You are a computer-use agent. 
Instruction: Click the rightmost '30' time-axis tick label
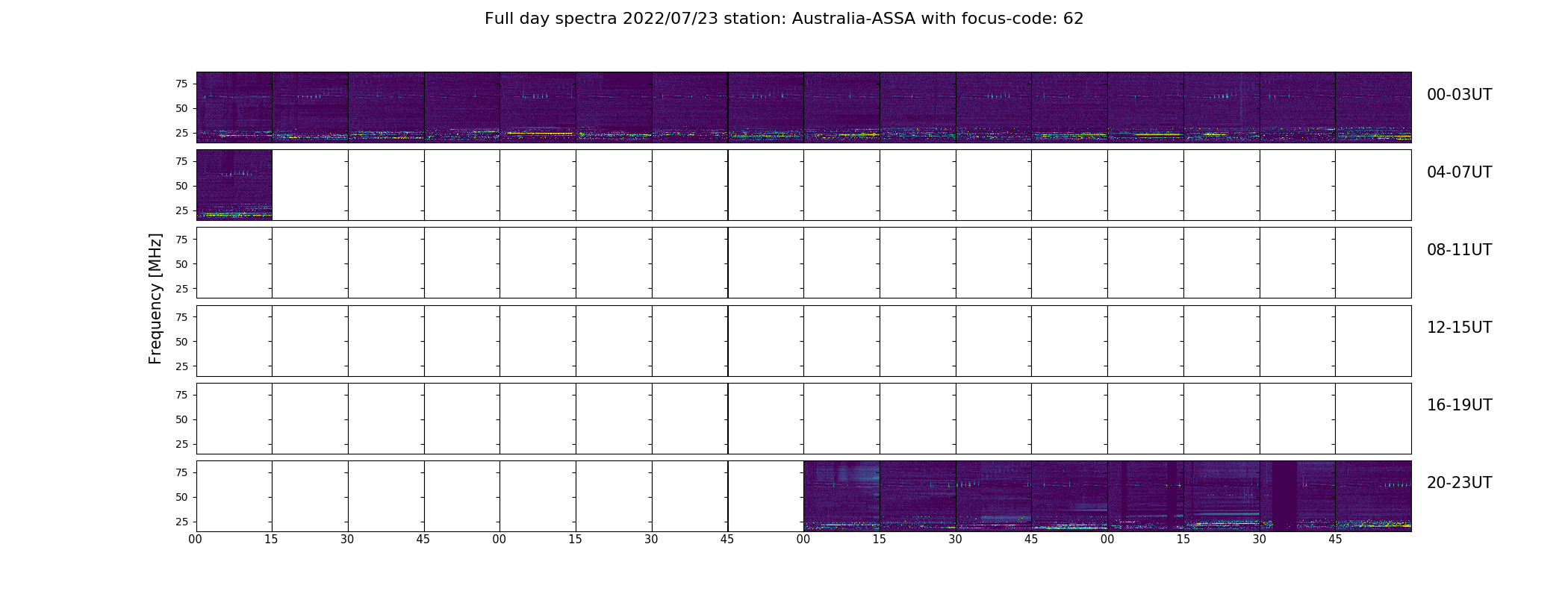point(1260,540)
